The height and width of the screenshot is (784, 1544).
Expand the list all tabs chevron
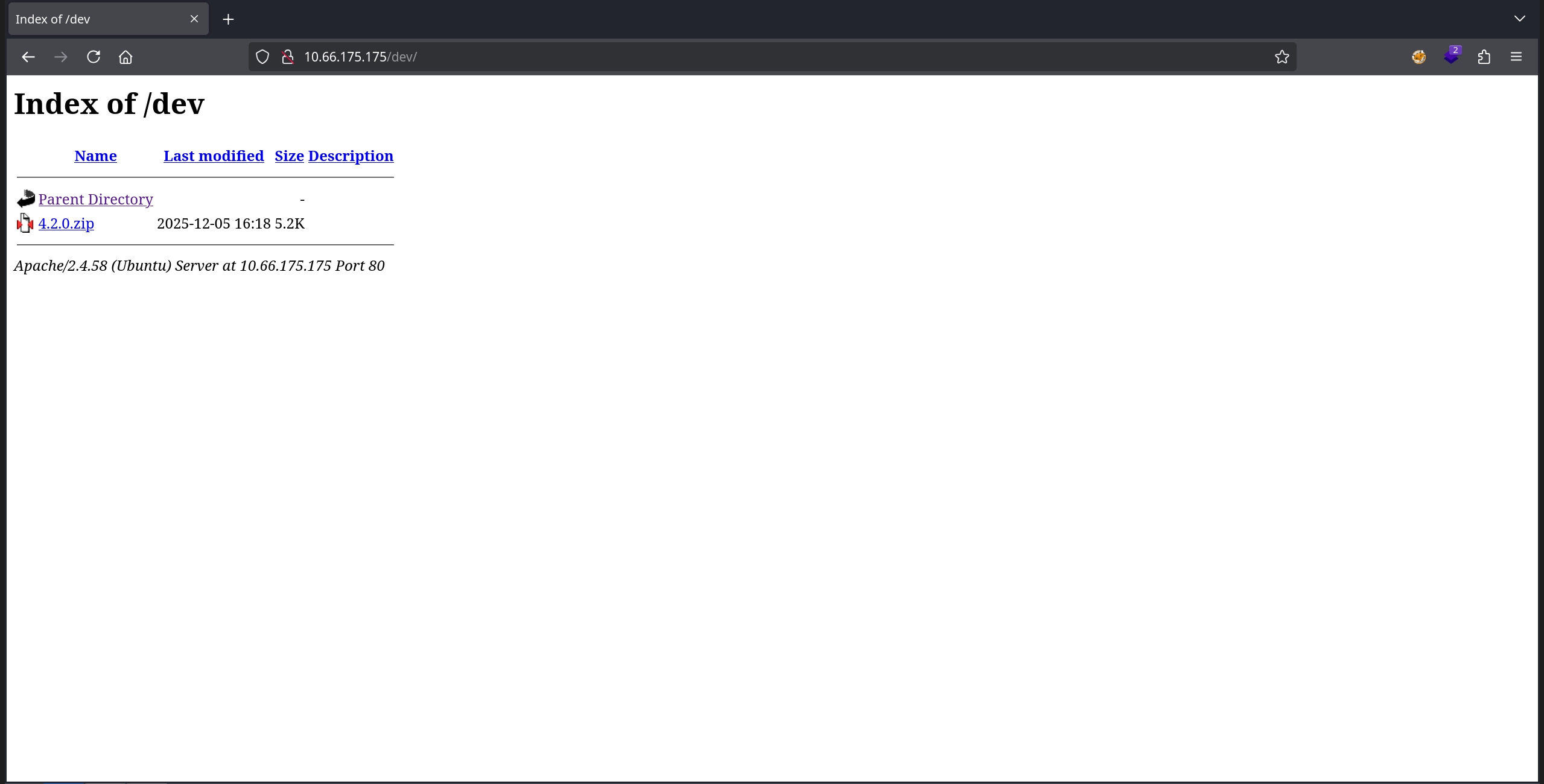[1519, 19]
